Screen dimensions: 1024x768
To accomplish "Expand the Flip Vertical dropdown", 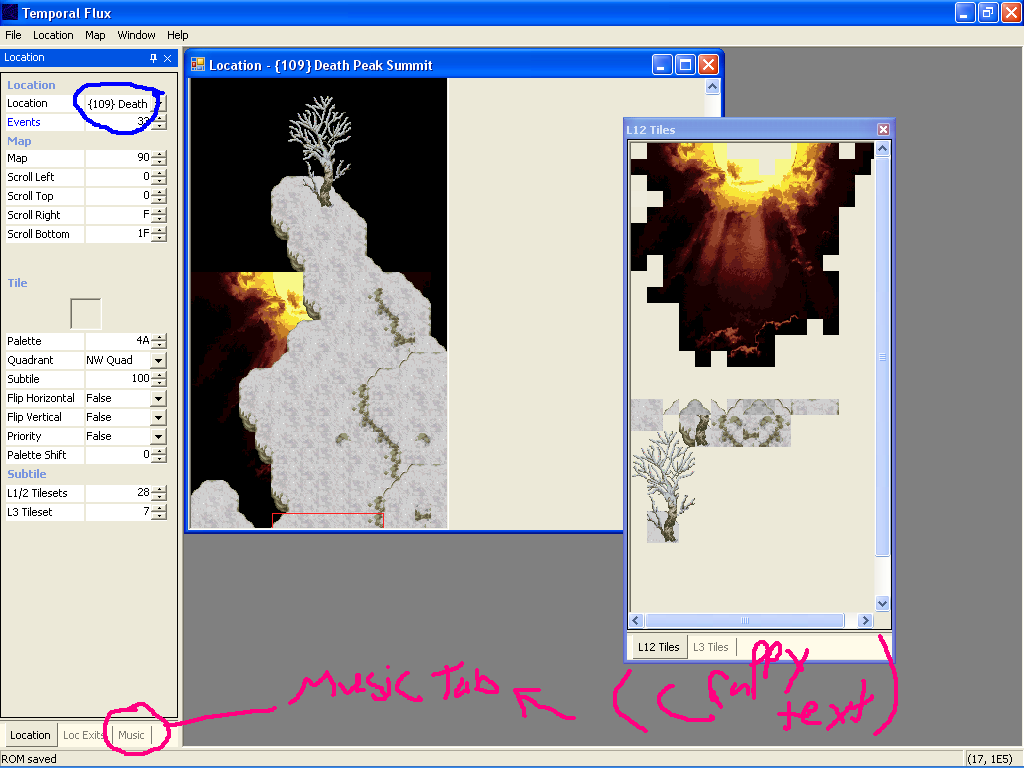I will pyautogui.click(x=158, y=417).
